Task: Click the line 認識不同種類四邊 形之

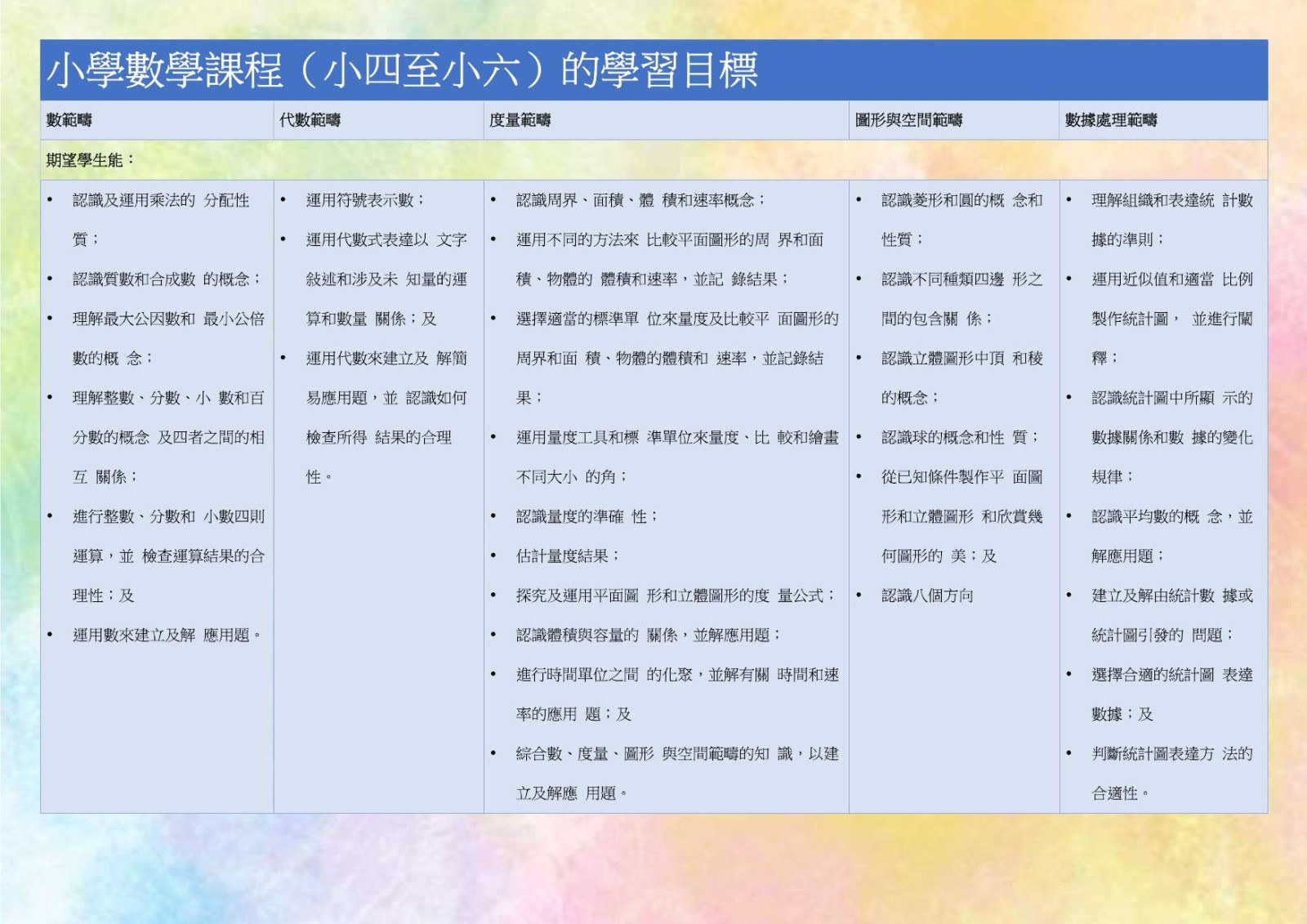Action: (x=962, y=279)
